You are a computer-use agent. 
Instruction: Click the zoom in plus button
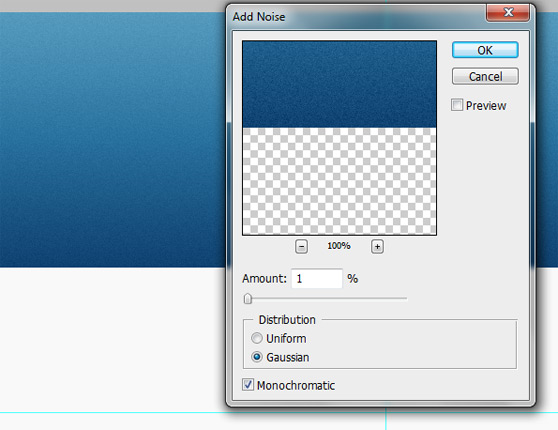tap(377, 246)
